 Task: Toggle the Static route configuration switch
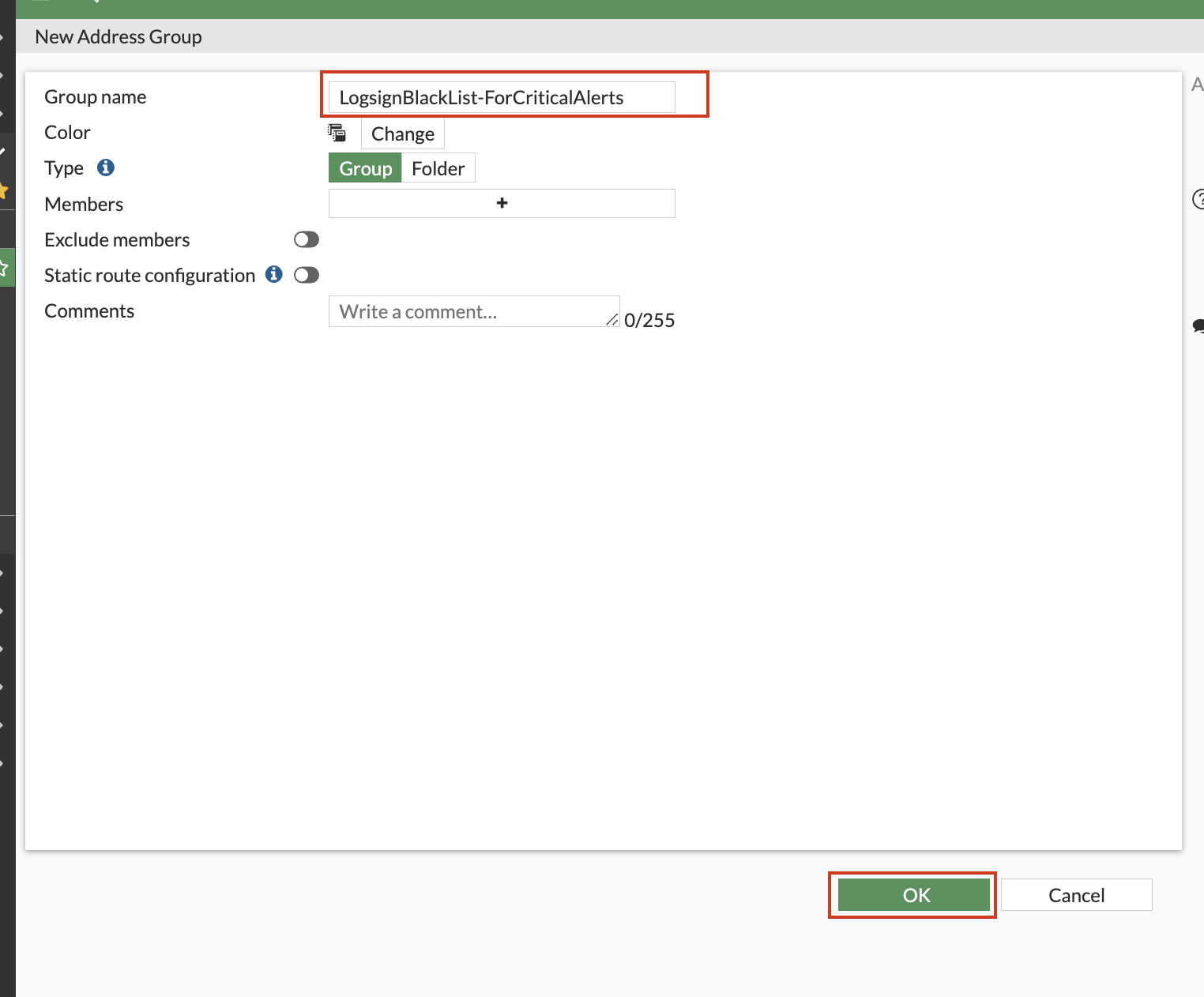[307, 275]
